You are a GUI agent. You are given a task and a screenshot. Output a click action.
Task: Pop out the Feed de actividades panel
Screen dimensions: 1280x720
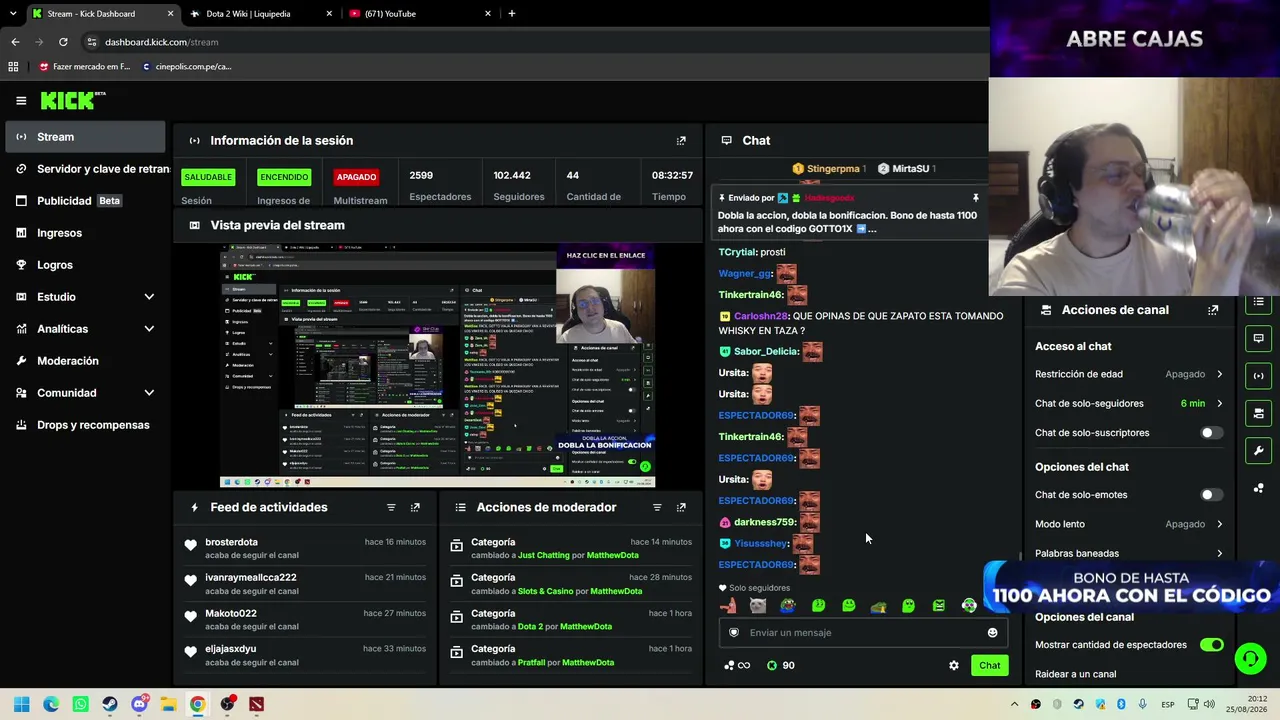click(415, 507)
